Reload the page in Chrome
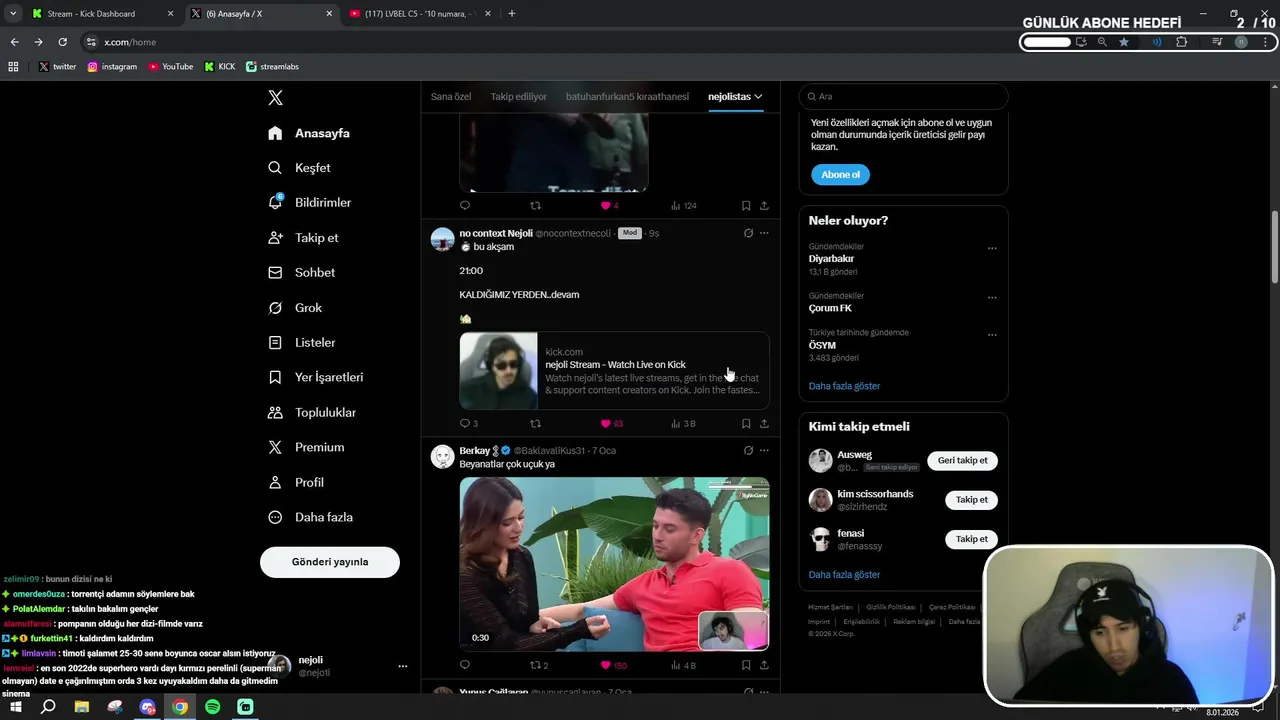1280x720 pixels. click(62, 42)
